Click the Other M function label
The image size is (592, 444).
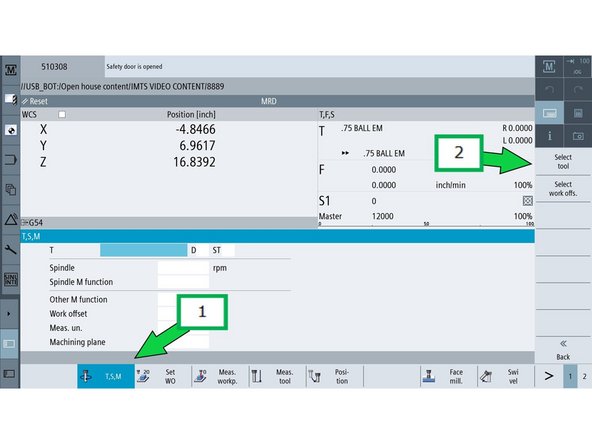click(x=78, y=299)
